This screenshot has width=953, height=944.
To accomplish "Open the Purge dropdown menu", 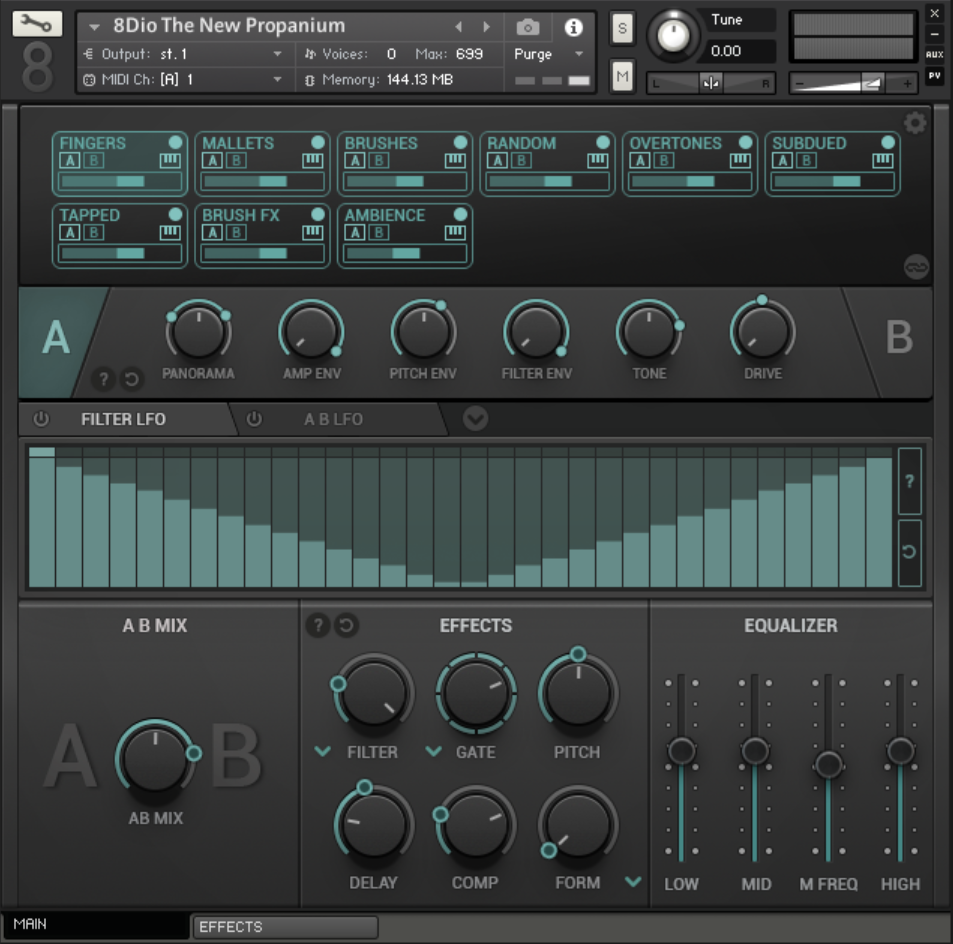I will click(x=548, y=54).
